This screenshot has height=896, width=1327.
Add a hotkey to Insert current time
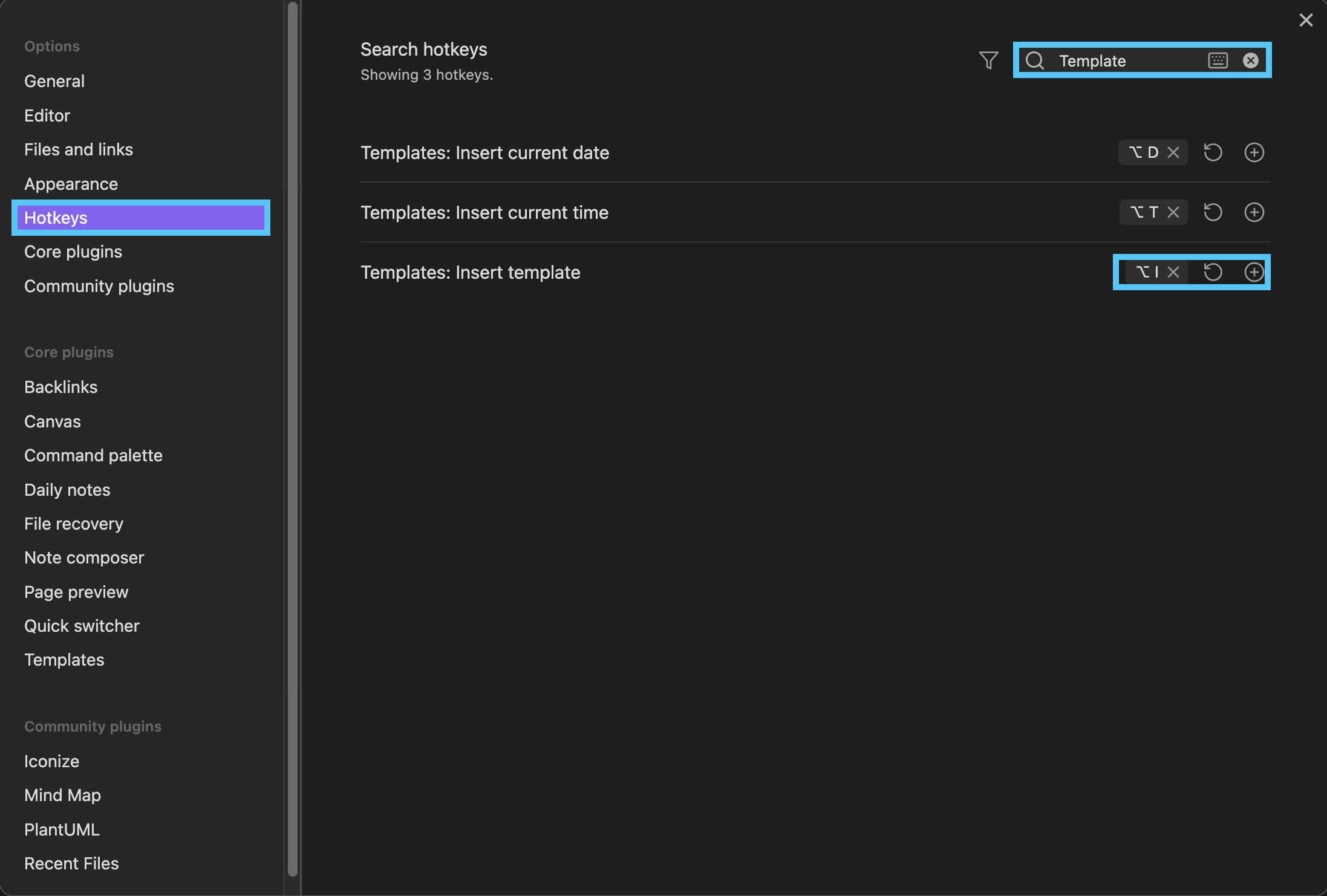[1254, 212]
